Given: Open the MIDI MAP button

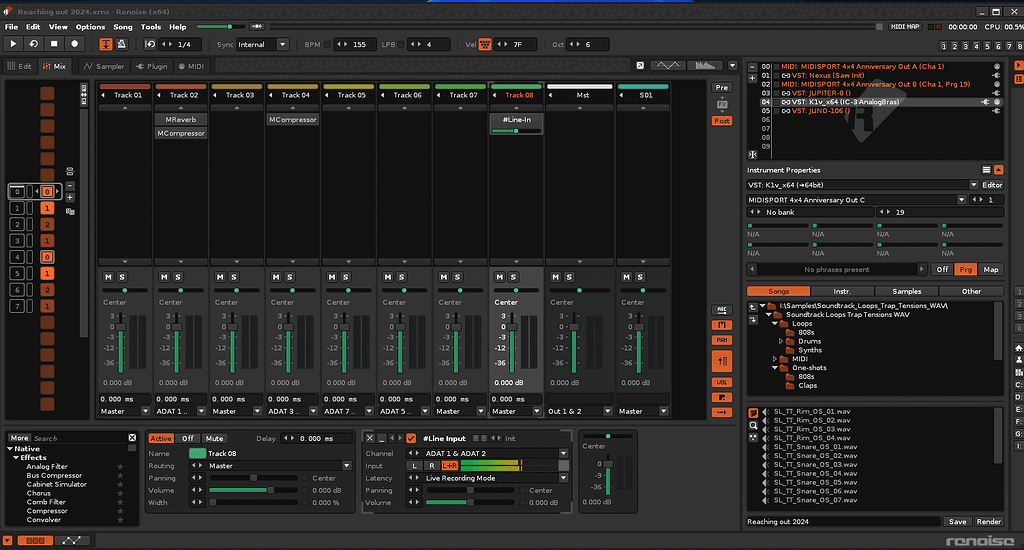Looking at the screenshot, I should pos(905,27).
